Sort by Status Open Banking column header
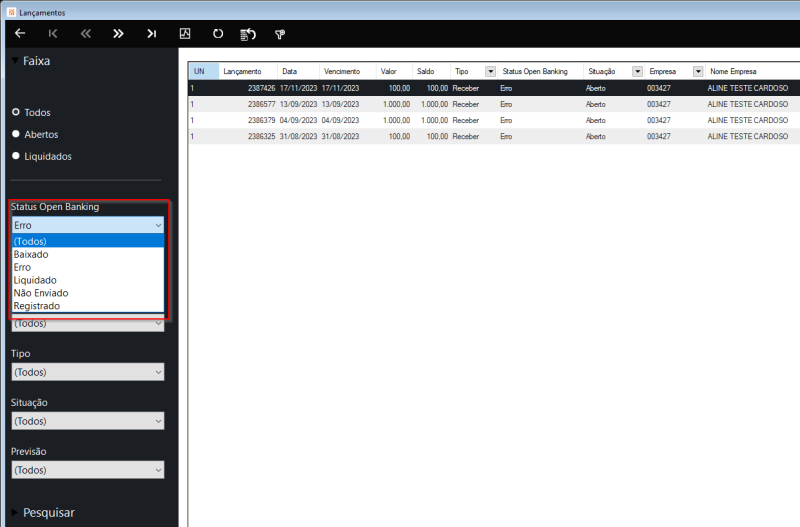This screenshot has width=800, height=527. pyautogui.click(x=540, y=71)
